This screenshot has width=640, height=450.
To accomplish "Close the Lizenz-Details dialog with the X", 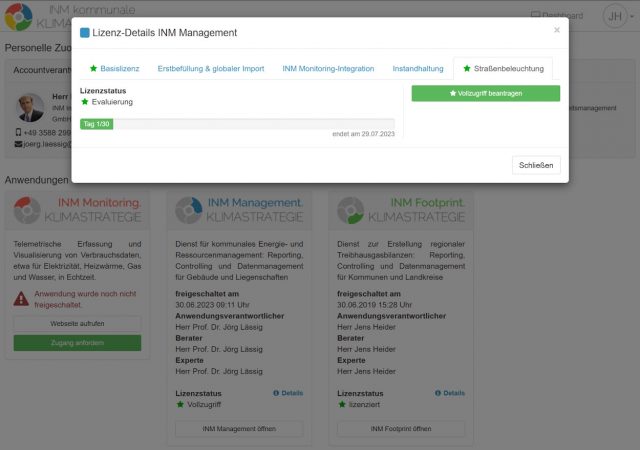I will click(557, 30).
